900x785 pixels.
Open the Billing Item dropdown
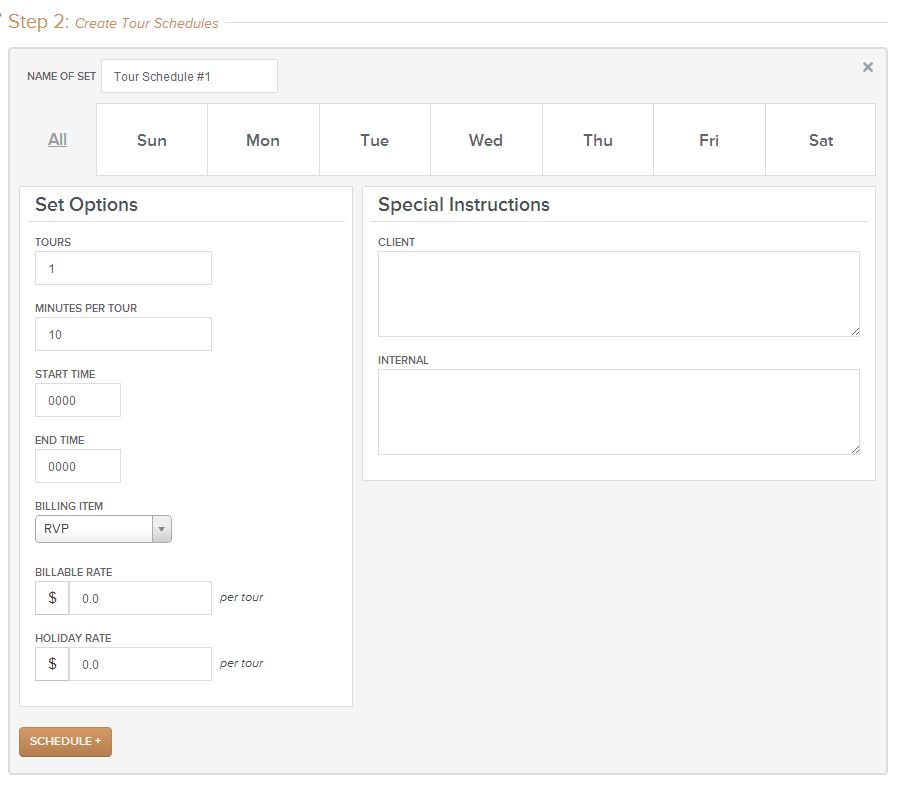(103, 529)
